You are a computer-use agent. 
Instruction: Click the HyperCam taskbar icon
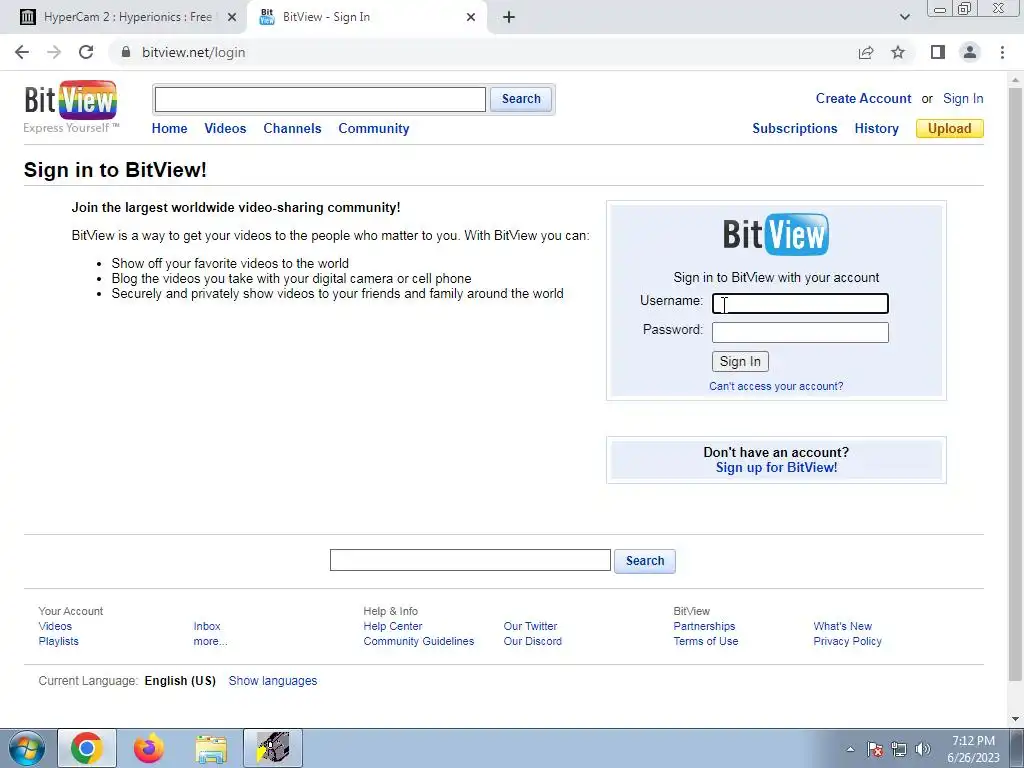tap(273, 748)
